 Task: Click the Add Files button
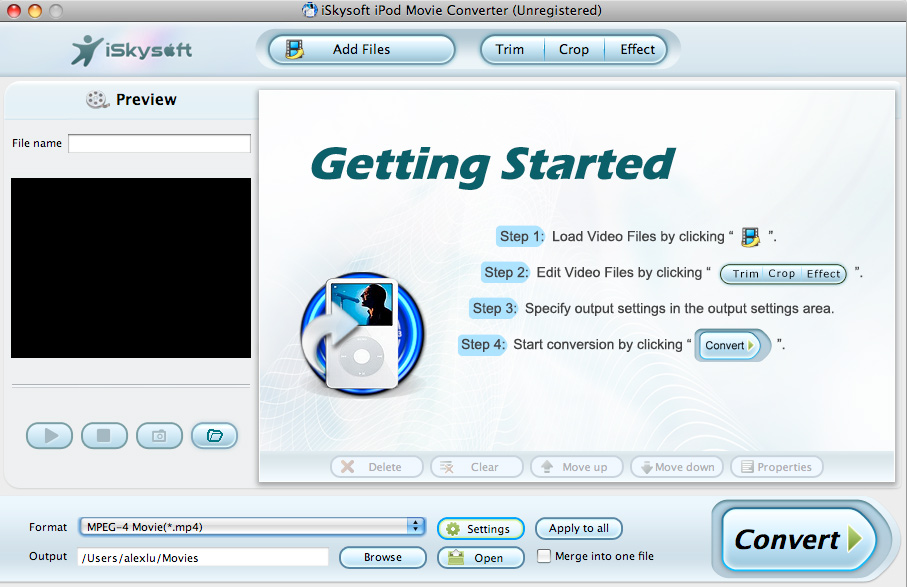(x=362, y=50)
